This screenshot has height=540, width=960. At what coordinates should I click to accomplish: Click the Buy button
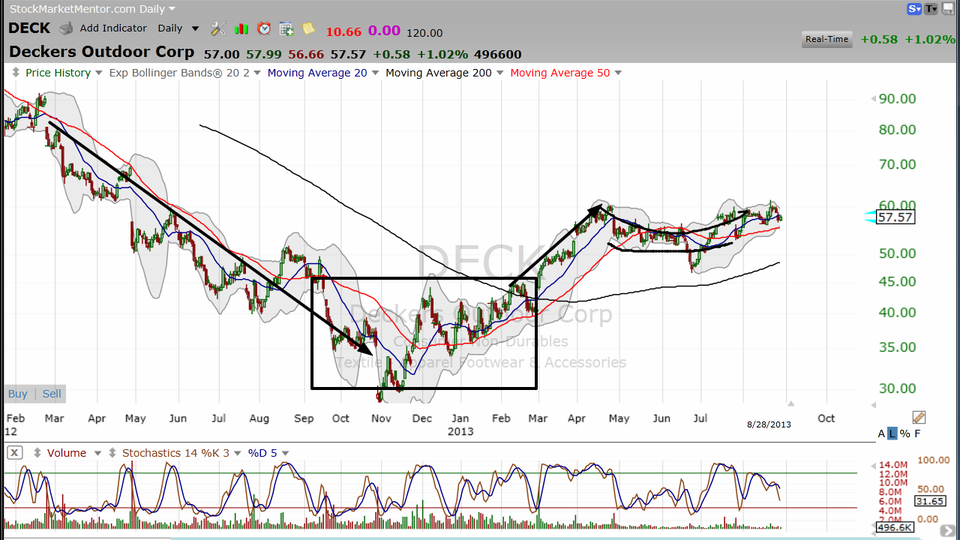tap(18, 394)
